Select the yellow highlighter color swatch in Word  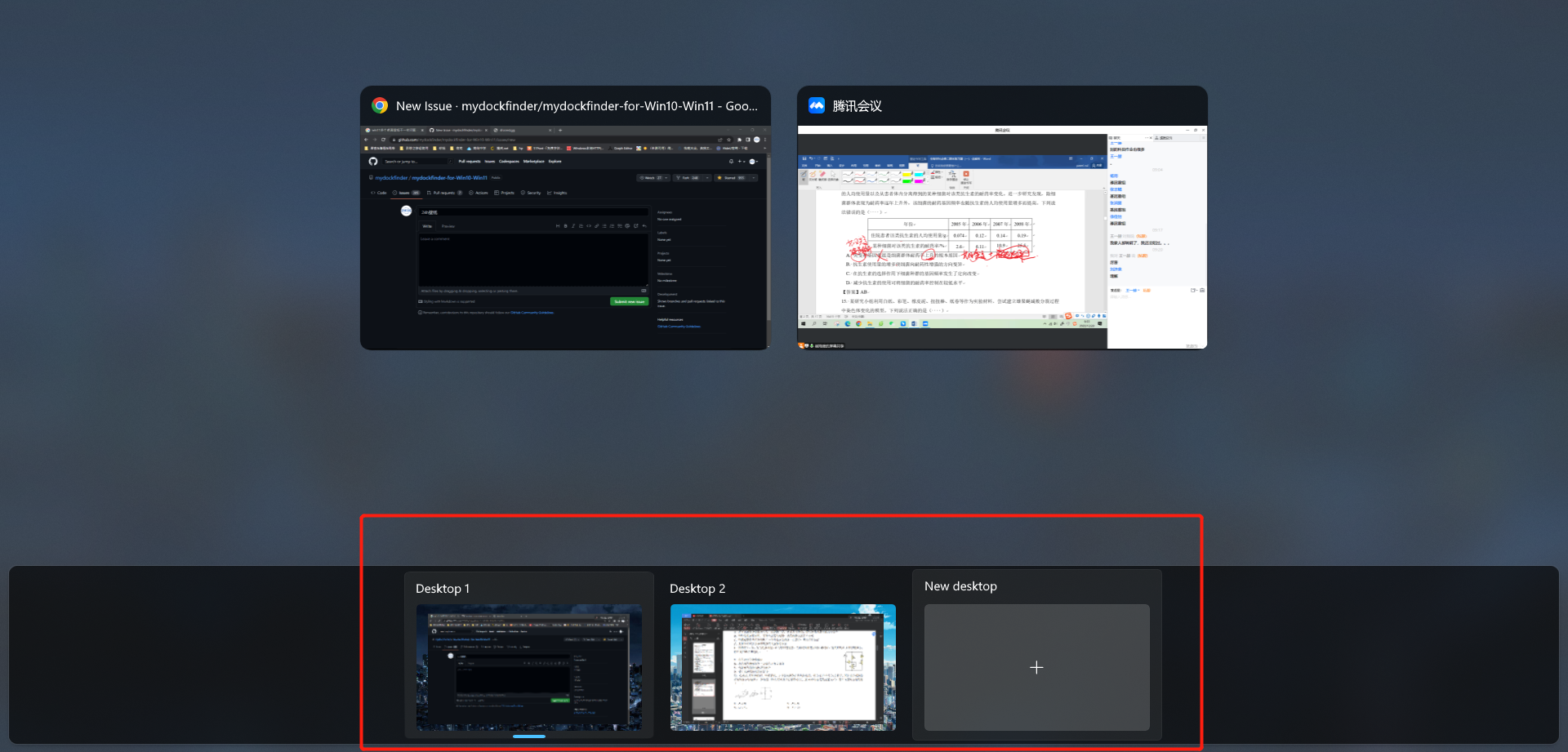click(906, 174)
